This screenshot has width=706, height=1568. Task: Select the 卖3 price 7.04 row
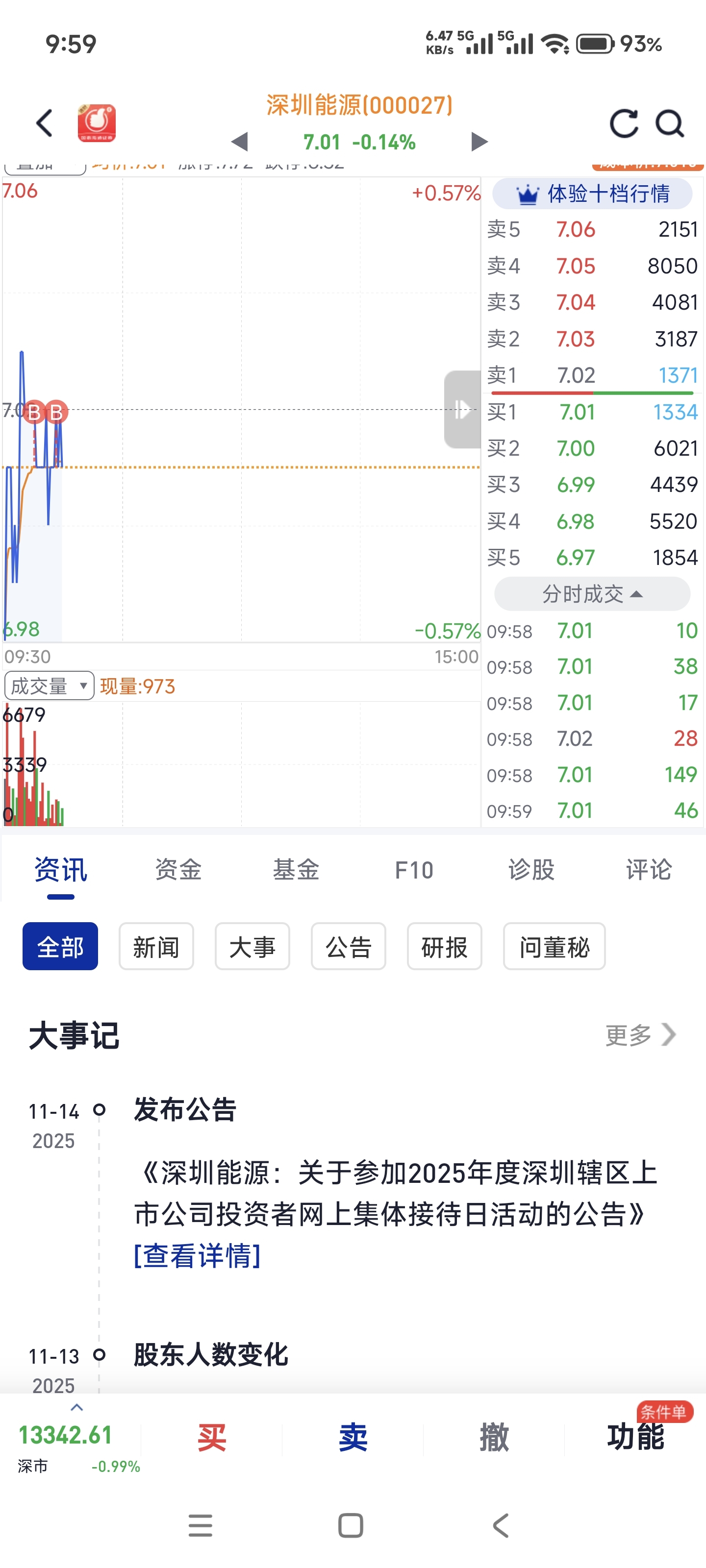tap(592, 302)
